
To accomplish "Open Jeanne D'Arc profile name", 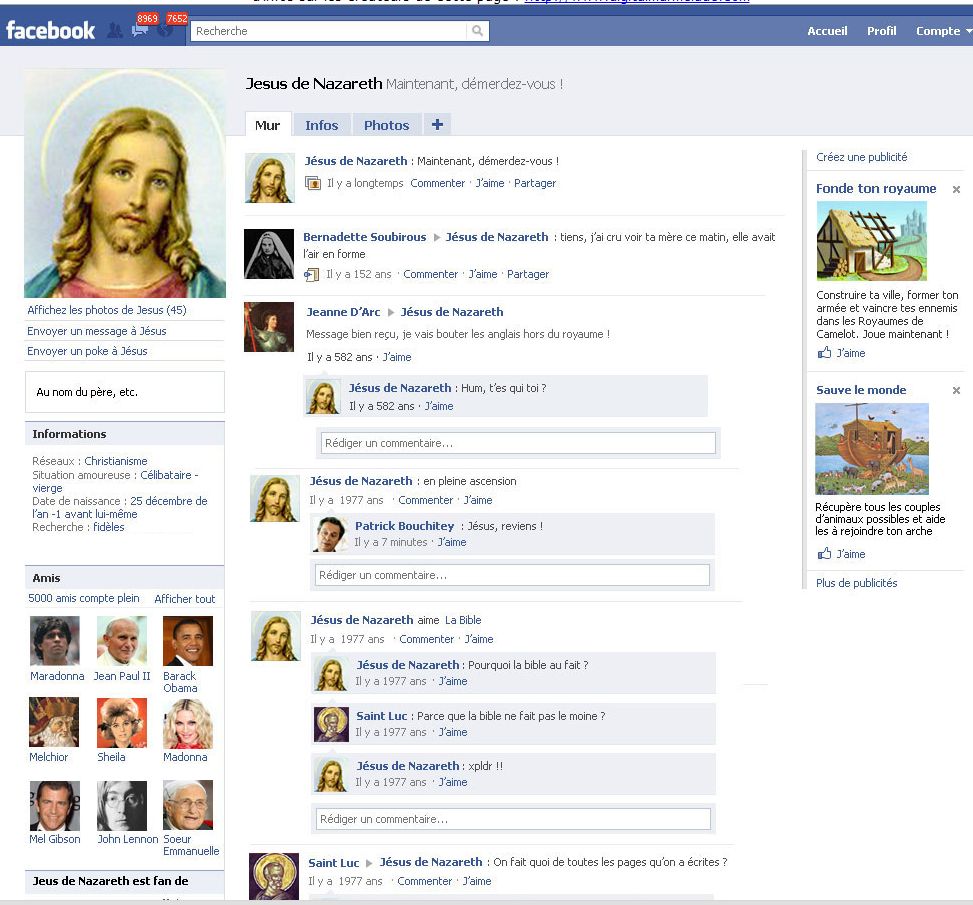I will click(343, 312).
